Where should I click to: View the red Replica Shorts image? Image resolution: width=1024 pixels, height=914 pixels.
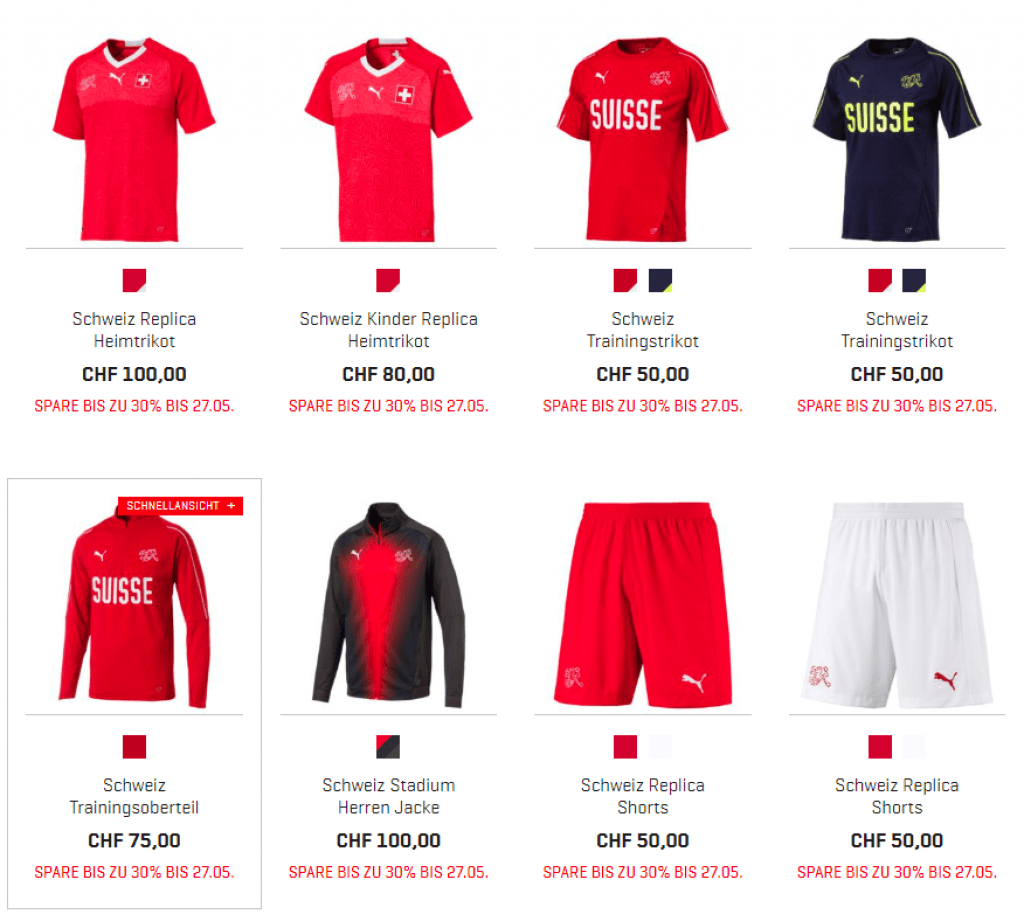(x=643, y=605)
